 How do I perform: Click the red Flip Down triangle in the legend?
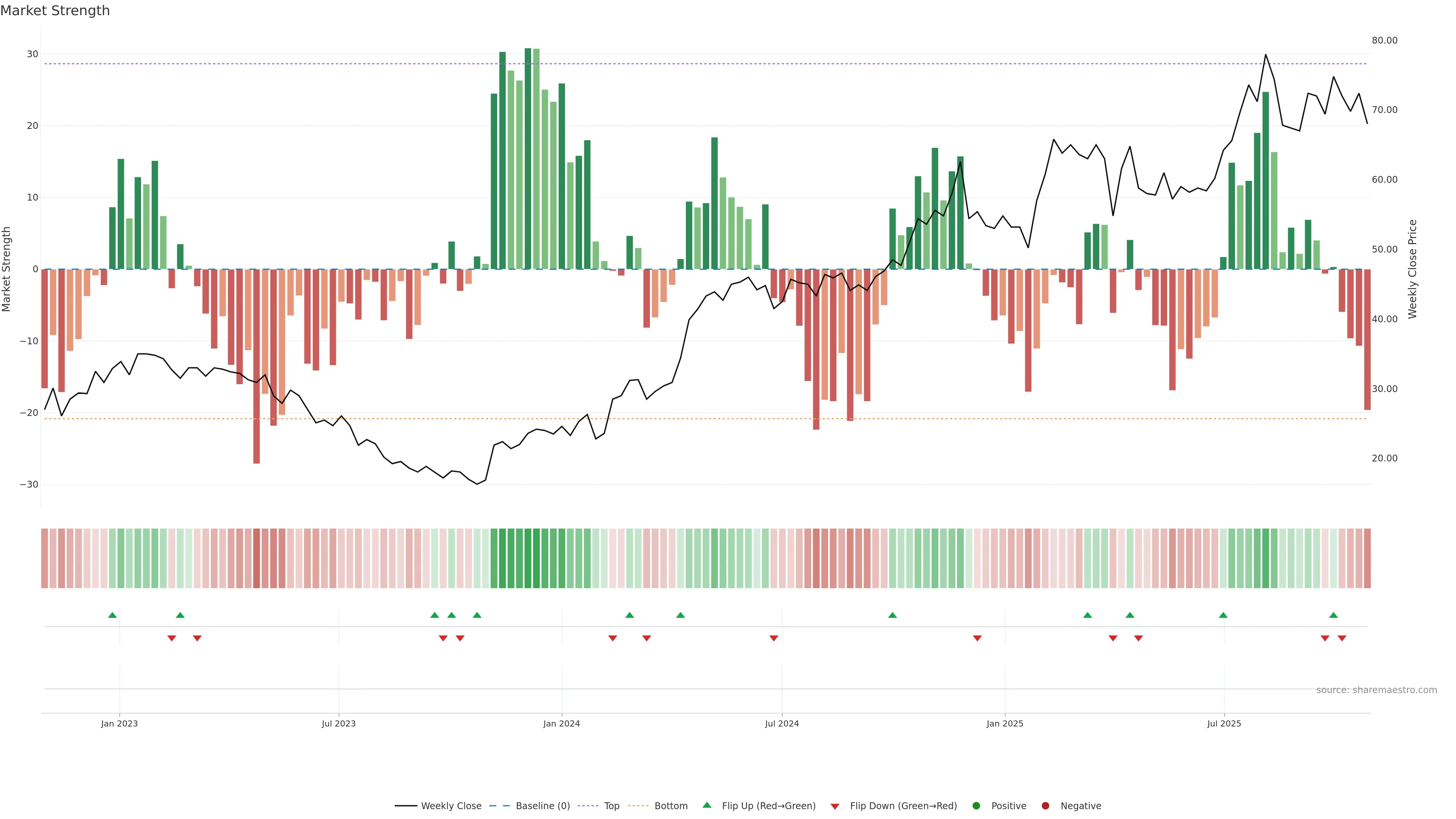pos(835,806)
